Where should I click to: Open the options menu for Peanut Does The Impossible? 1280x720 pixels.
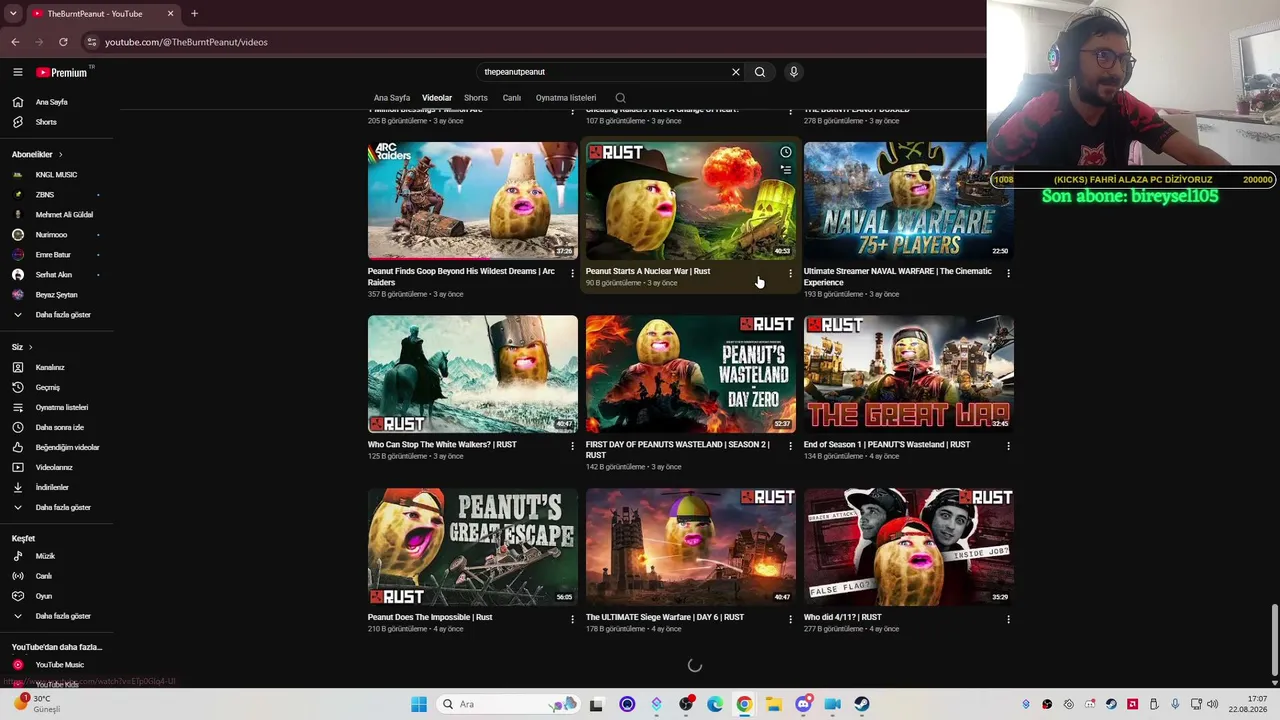(x=572, y=619)
